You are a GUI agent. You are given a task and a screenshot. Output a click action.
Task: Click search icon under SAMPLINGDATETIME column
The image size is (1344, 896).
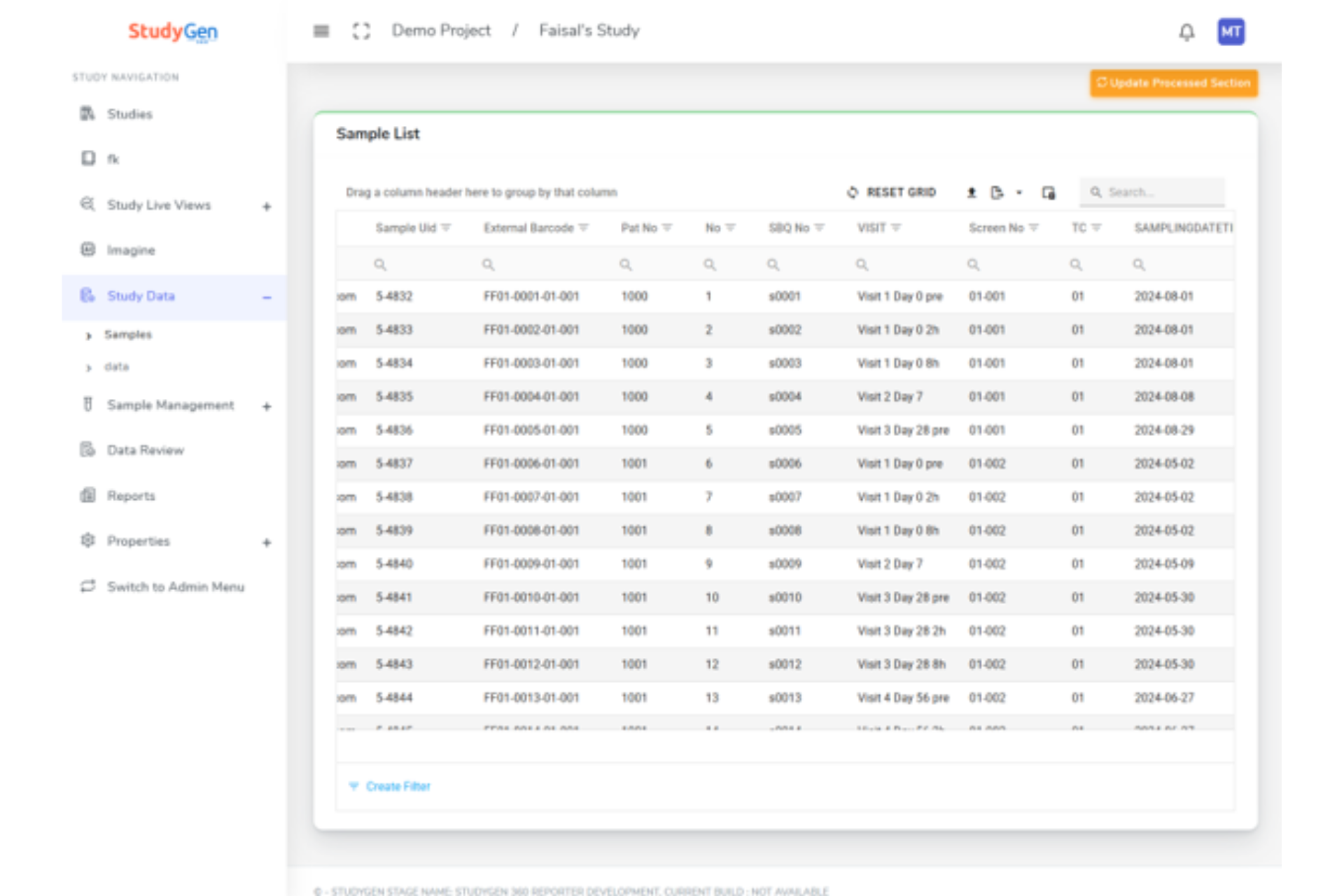(x=1140, y=265)
